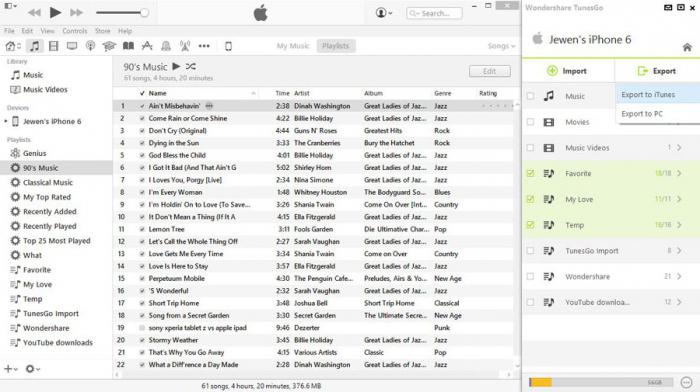Select the Tones bell icon
700x392 pixels.
tap(166, 46)
